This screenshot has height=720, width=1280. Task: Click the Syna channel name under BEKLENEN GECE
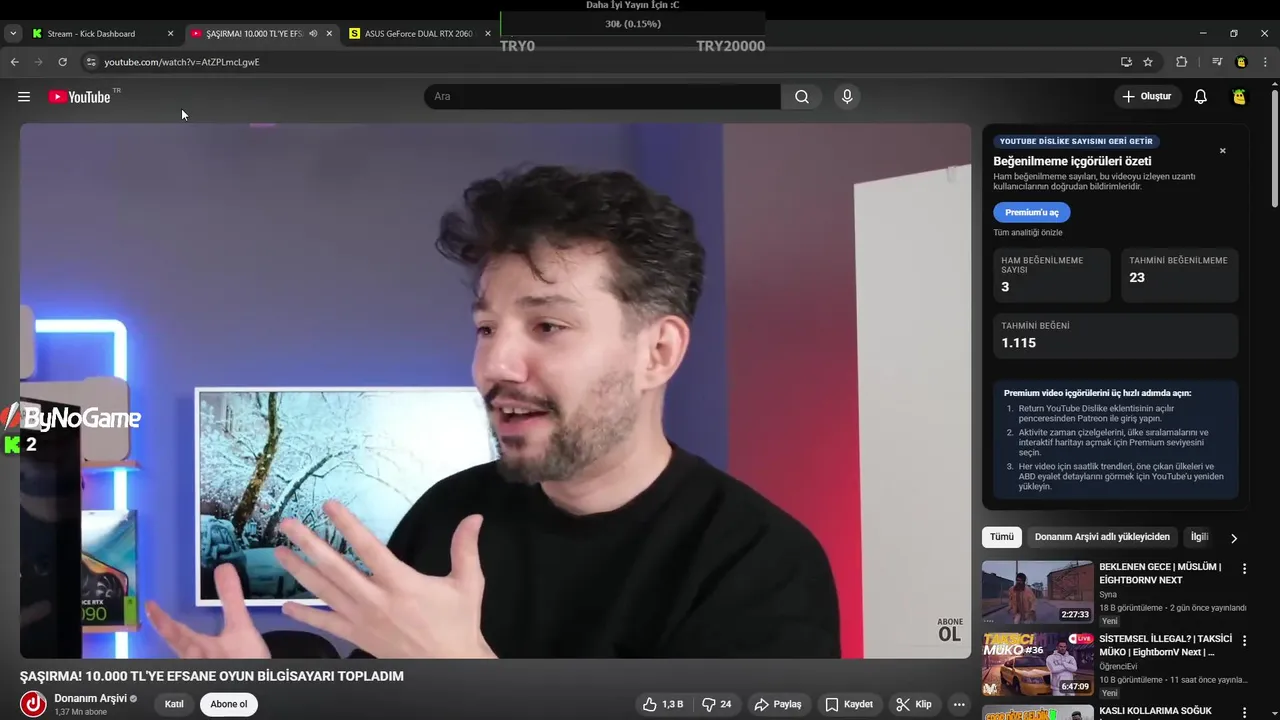1108,595
